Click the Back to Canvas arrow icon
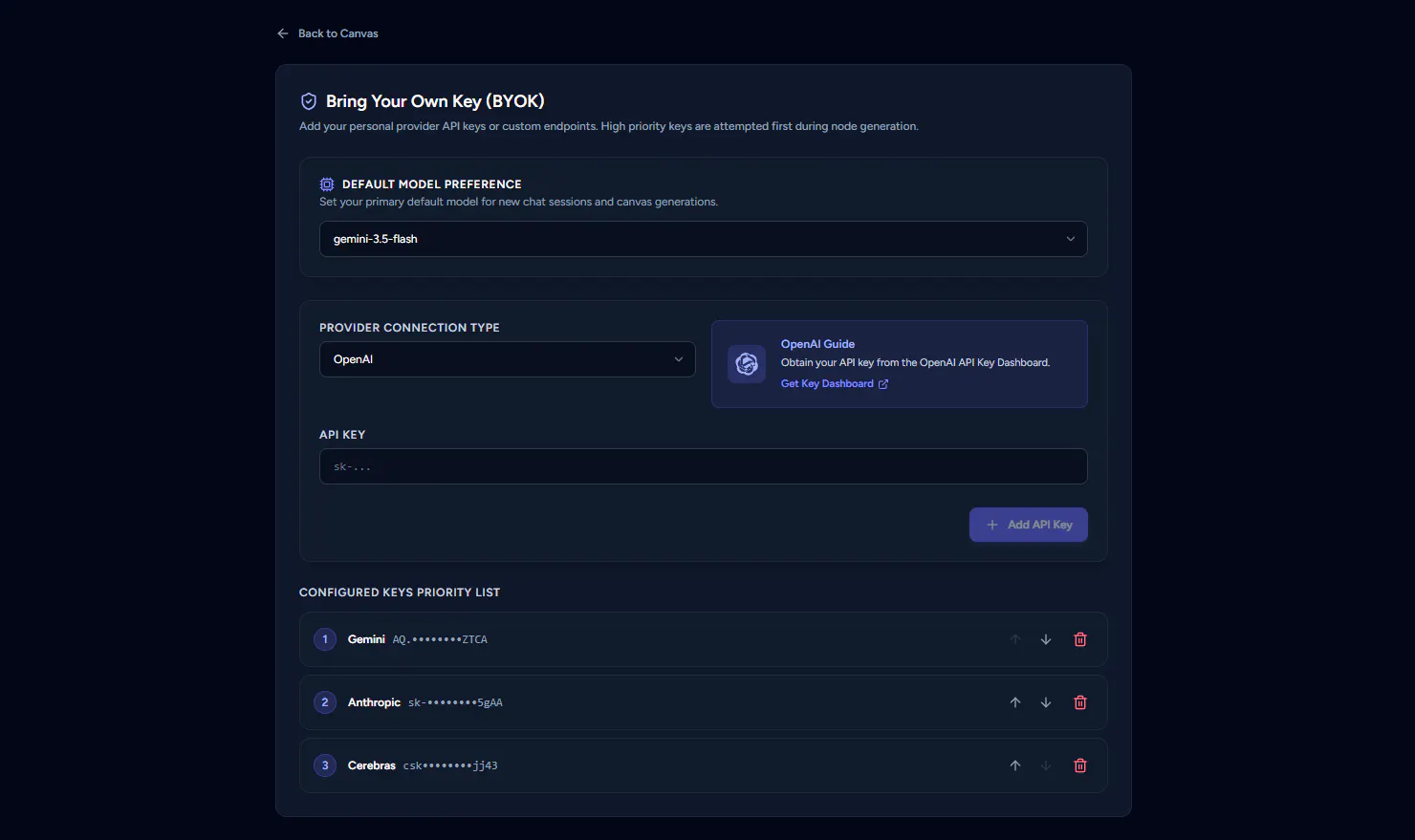Image resolution: width=1415 pixels, height=840 pixels. click(283, 33)
